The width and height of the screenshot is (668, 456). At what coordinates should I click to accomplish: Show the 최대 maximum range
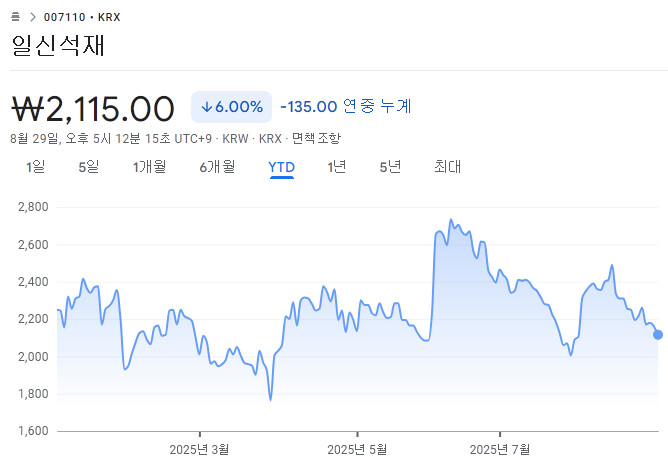tap(447, 167)
